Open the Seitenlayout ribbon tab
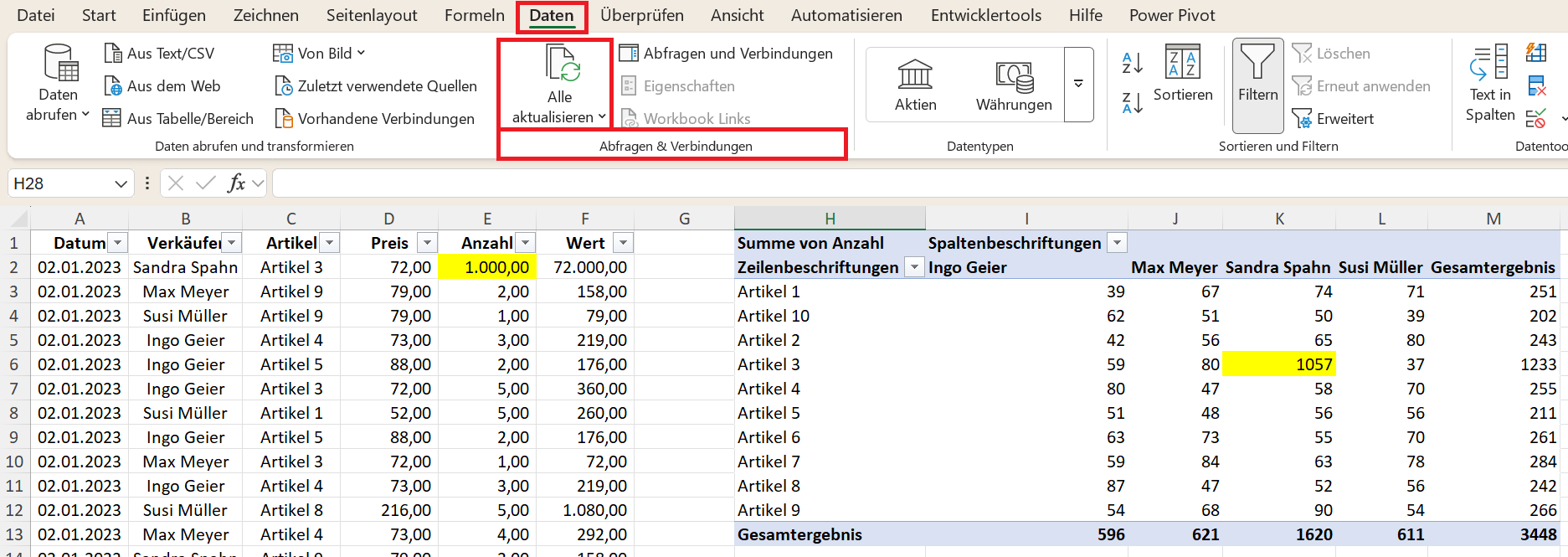Image resolution: width=1568 pixels, height=557 pixels. [x=372, y=15]
